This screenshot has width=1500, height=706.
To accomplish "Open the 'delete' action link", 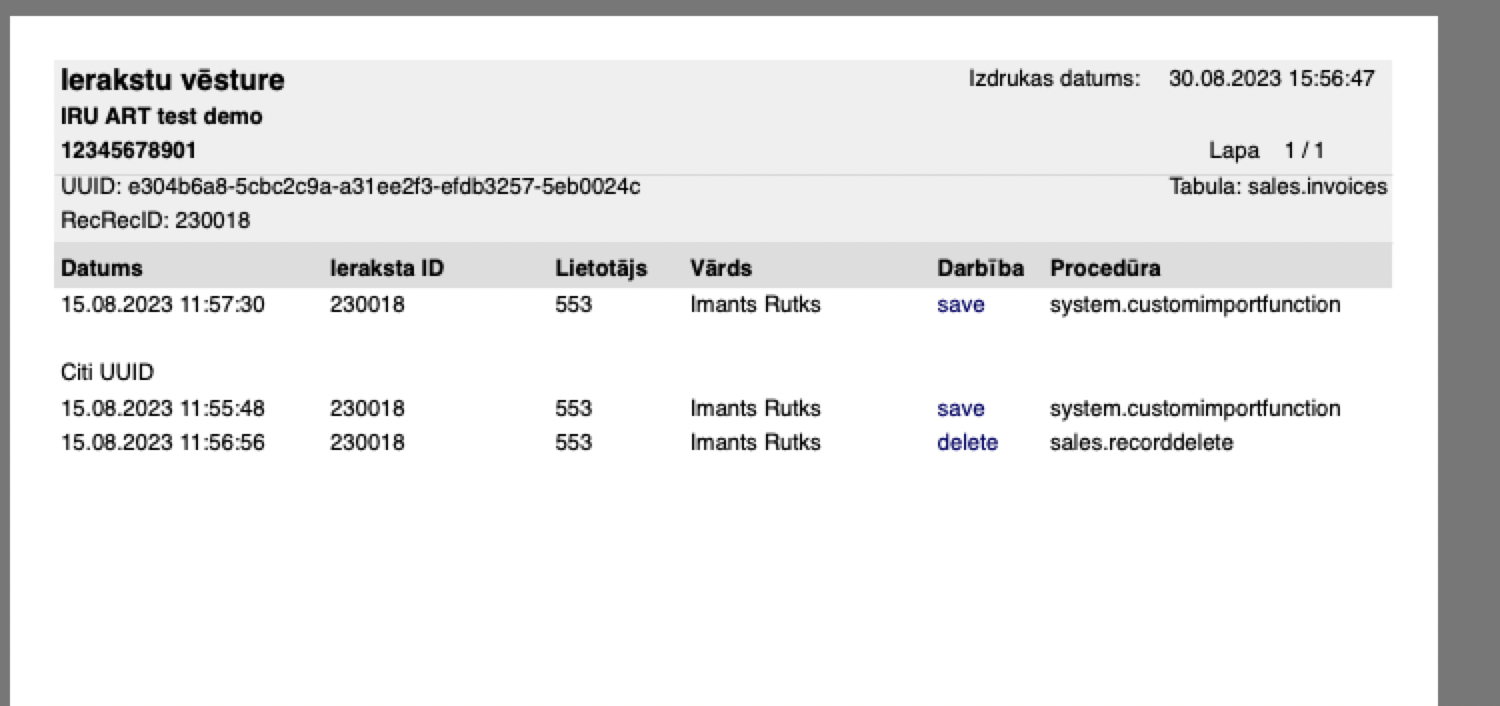I will (967, 442).
